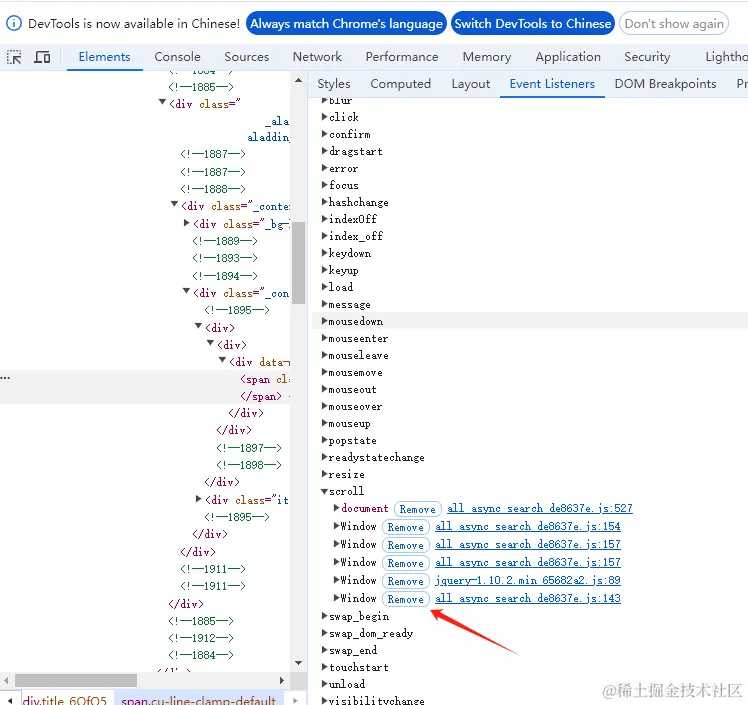The height and width of the screenshot is (705, 748).
Task: Switch to the Console tab
Action: 177,57
